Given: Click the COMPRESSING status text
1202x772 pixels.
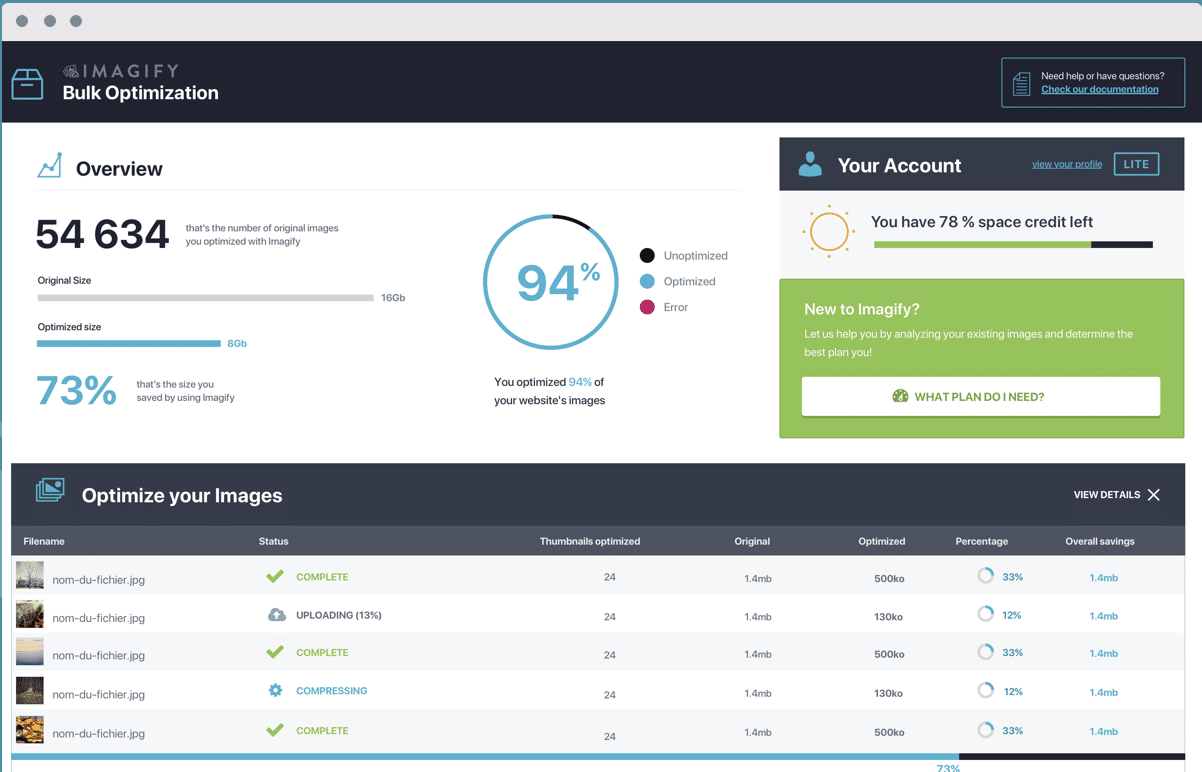Looking at the screenshot, I should pyautogui.click(x=332, y=691).
